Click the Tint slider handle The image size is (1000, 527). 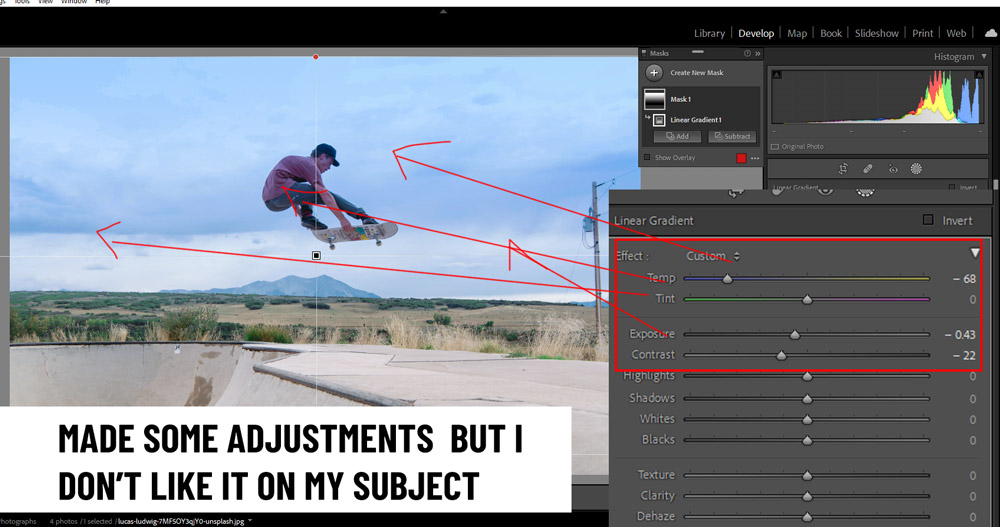tap(807, 299)
